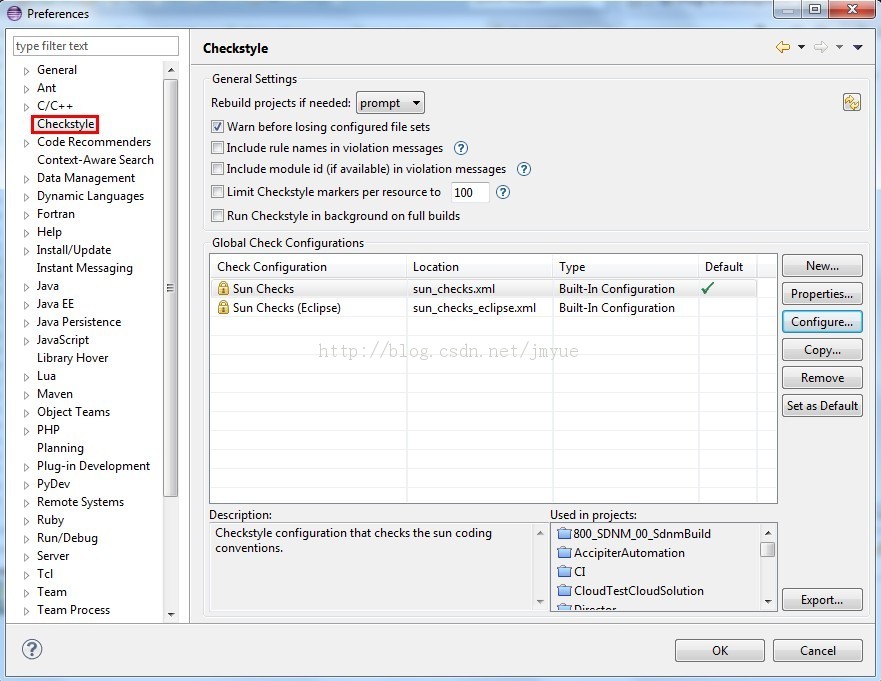Click the type filter text field
Viewport: 881px width, 681px height.
coord(95,46)
